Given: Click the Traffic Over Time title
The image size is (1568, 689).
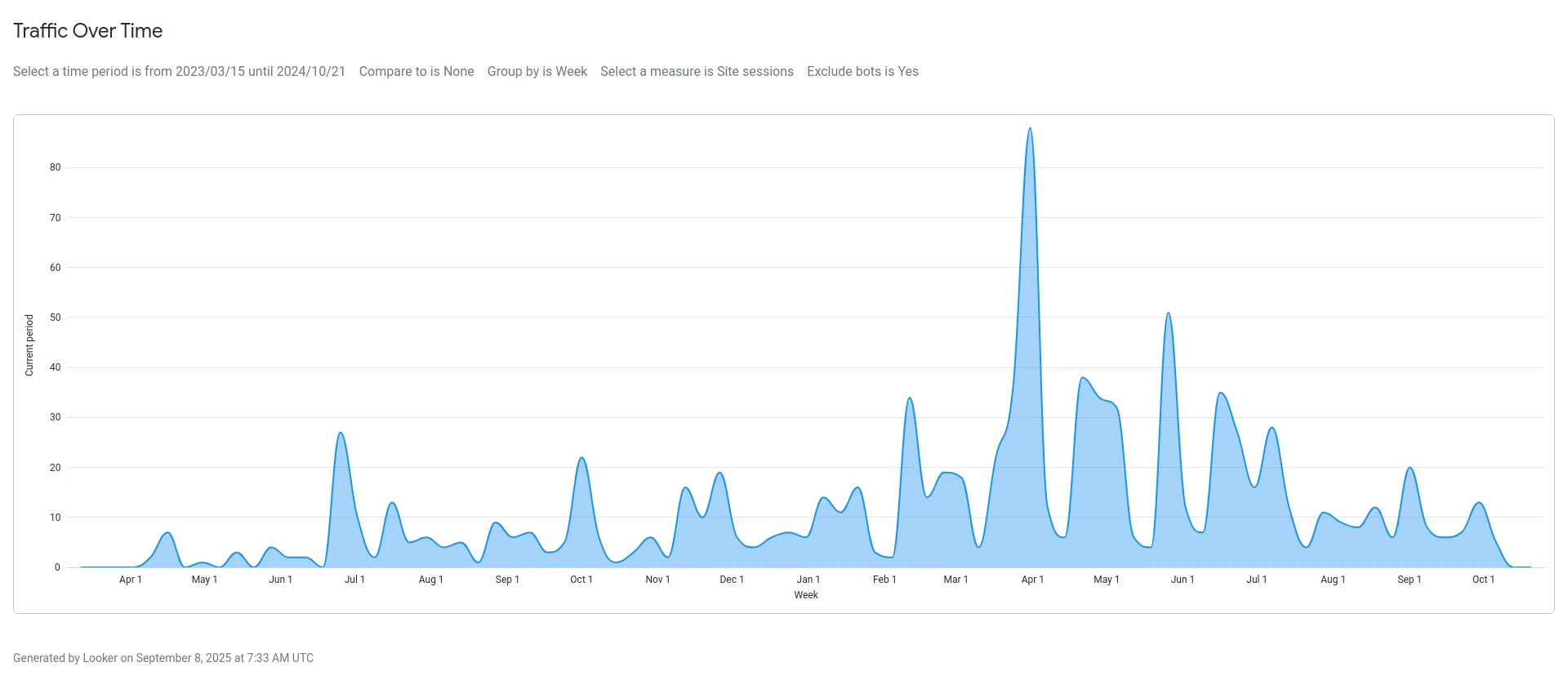Looking at the screenshot, I should pyautogui.click(x=88, y=31).
